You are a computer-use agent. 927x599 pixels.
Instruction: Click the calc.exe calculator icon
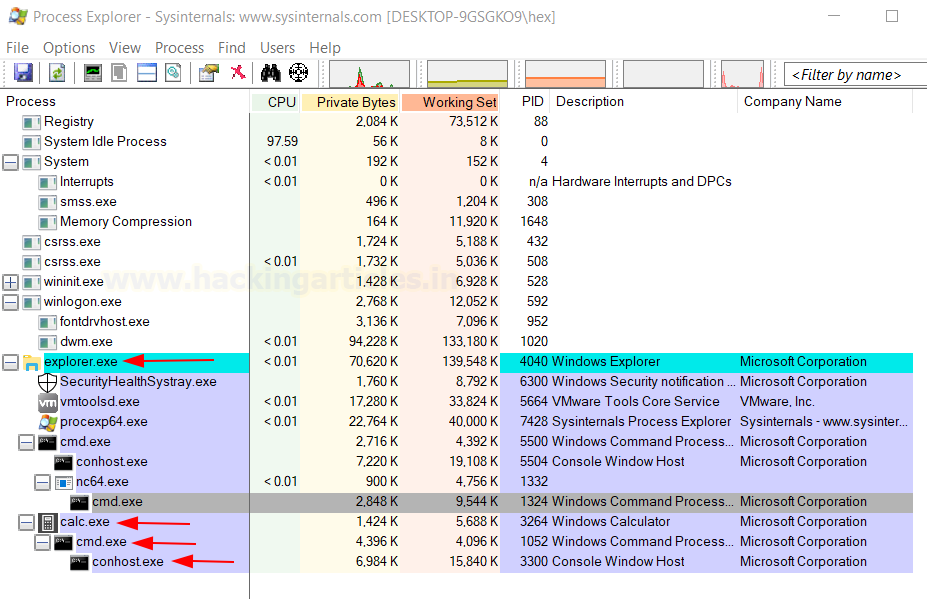tap(47, 522)
